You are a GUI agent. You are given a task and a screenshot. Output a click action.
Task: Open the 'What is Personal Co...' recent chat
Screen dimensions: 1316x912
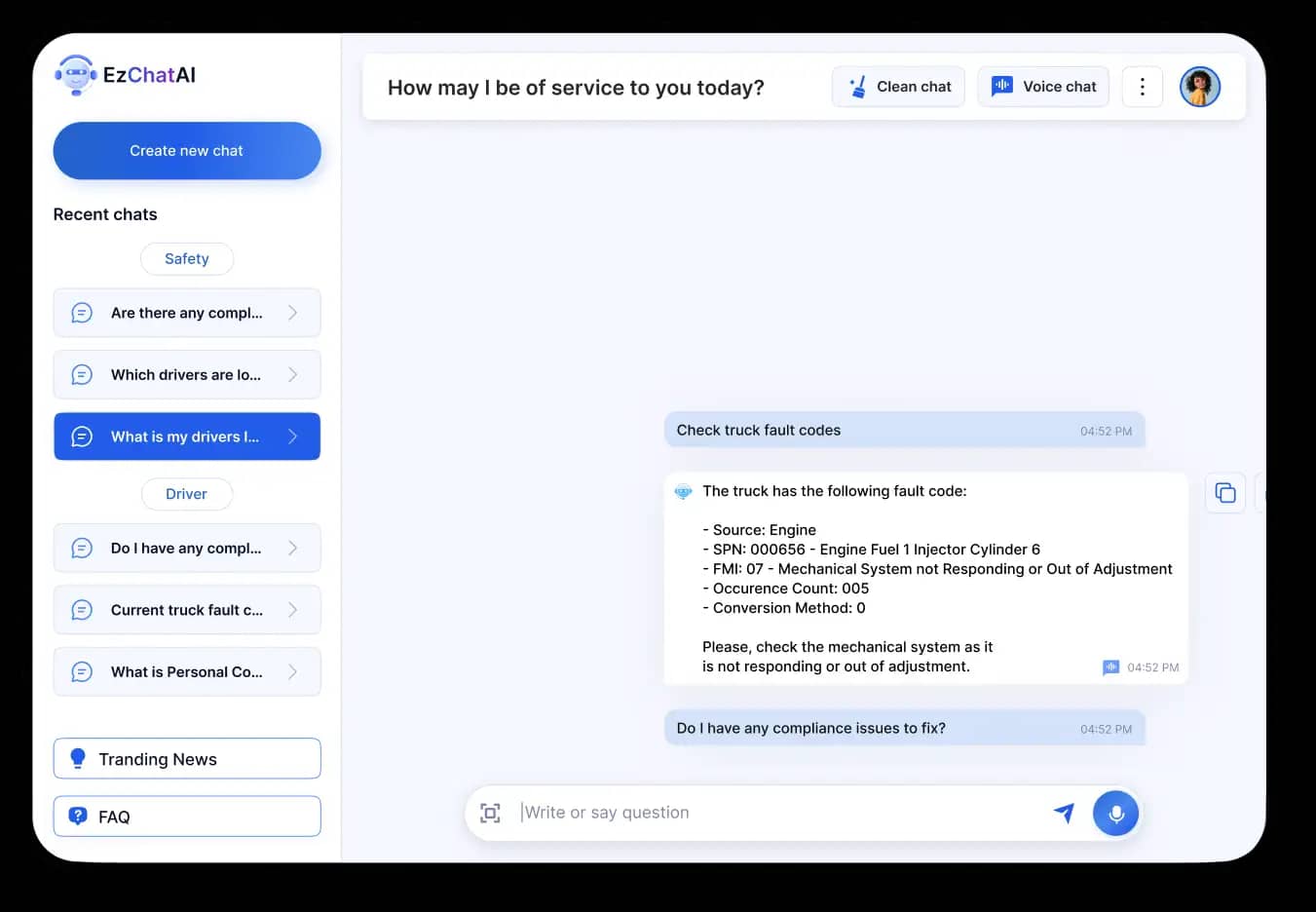tap(185, 672)
